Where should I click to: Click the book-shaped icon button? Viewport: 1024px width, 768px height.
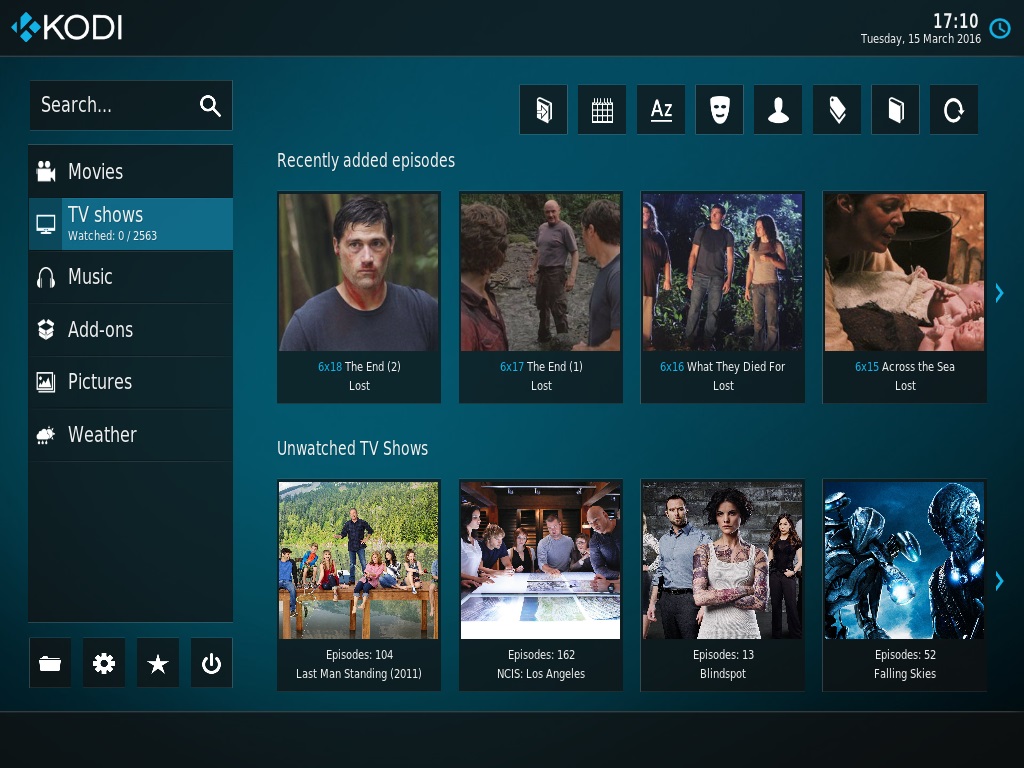tap(895, 110)
